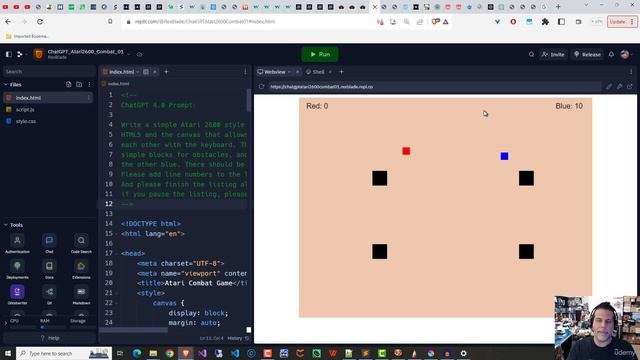Viewport: 640px width, 360px height.
Task: Click the Search field in the sidebar
Action: point(49,71)
